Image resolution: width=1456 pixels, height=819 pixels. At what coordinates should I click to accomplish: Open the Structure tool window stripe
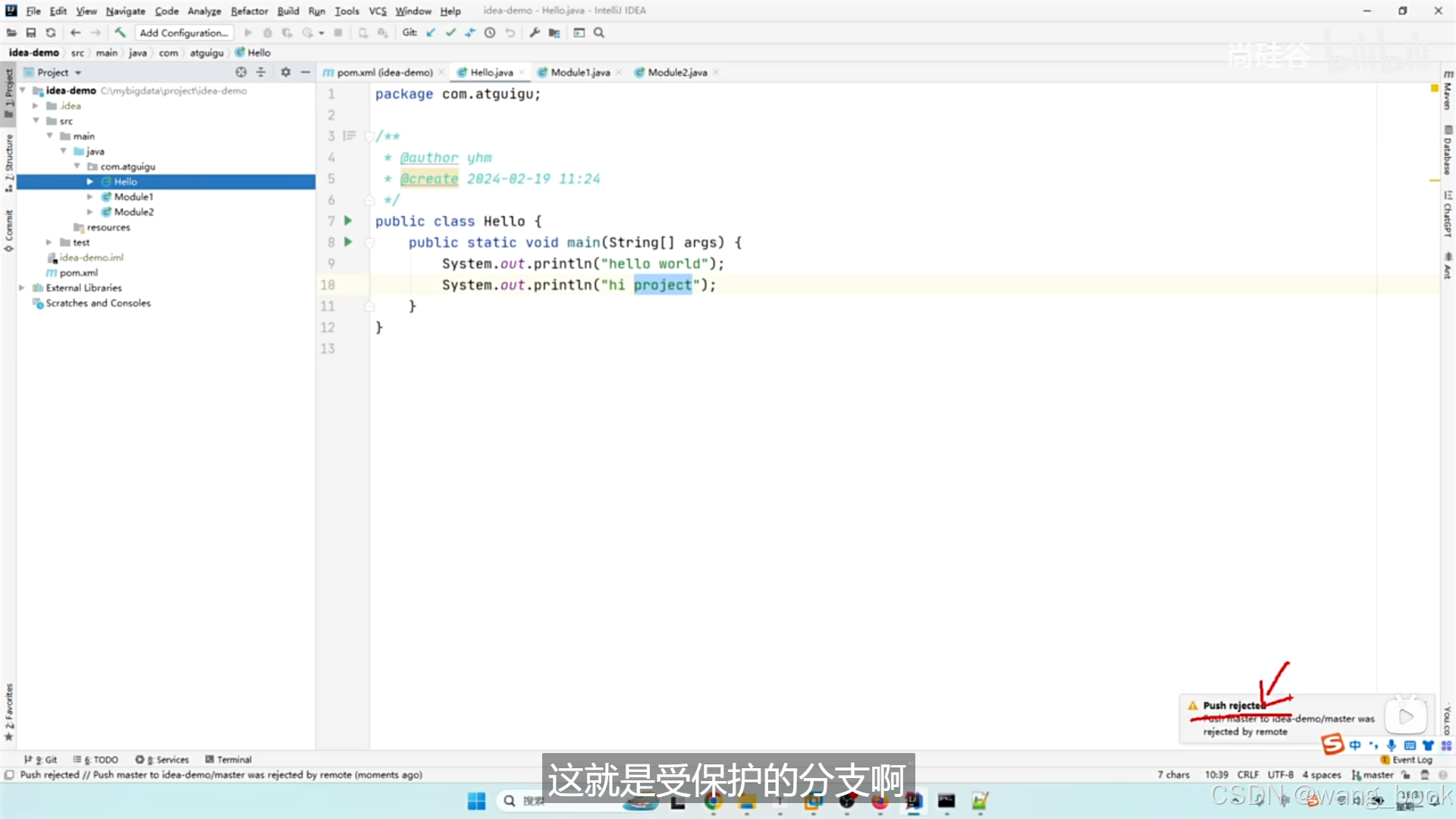[x=8, y=162]
